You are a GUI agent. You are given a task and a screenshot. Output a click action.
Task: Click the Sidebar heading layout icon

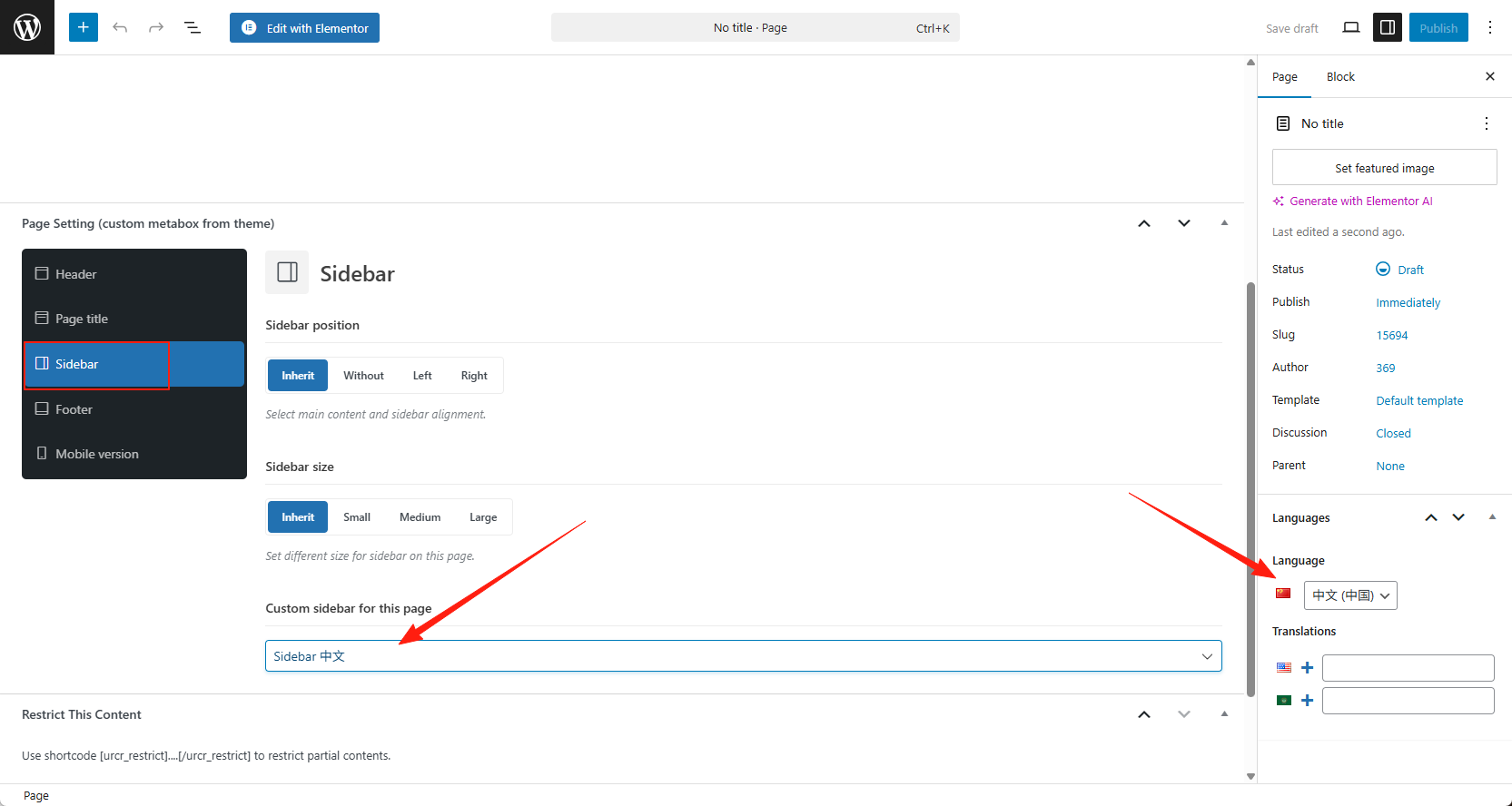pyautogui.click(x=287, y=272)
